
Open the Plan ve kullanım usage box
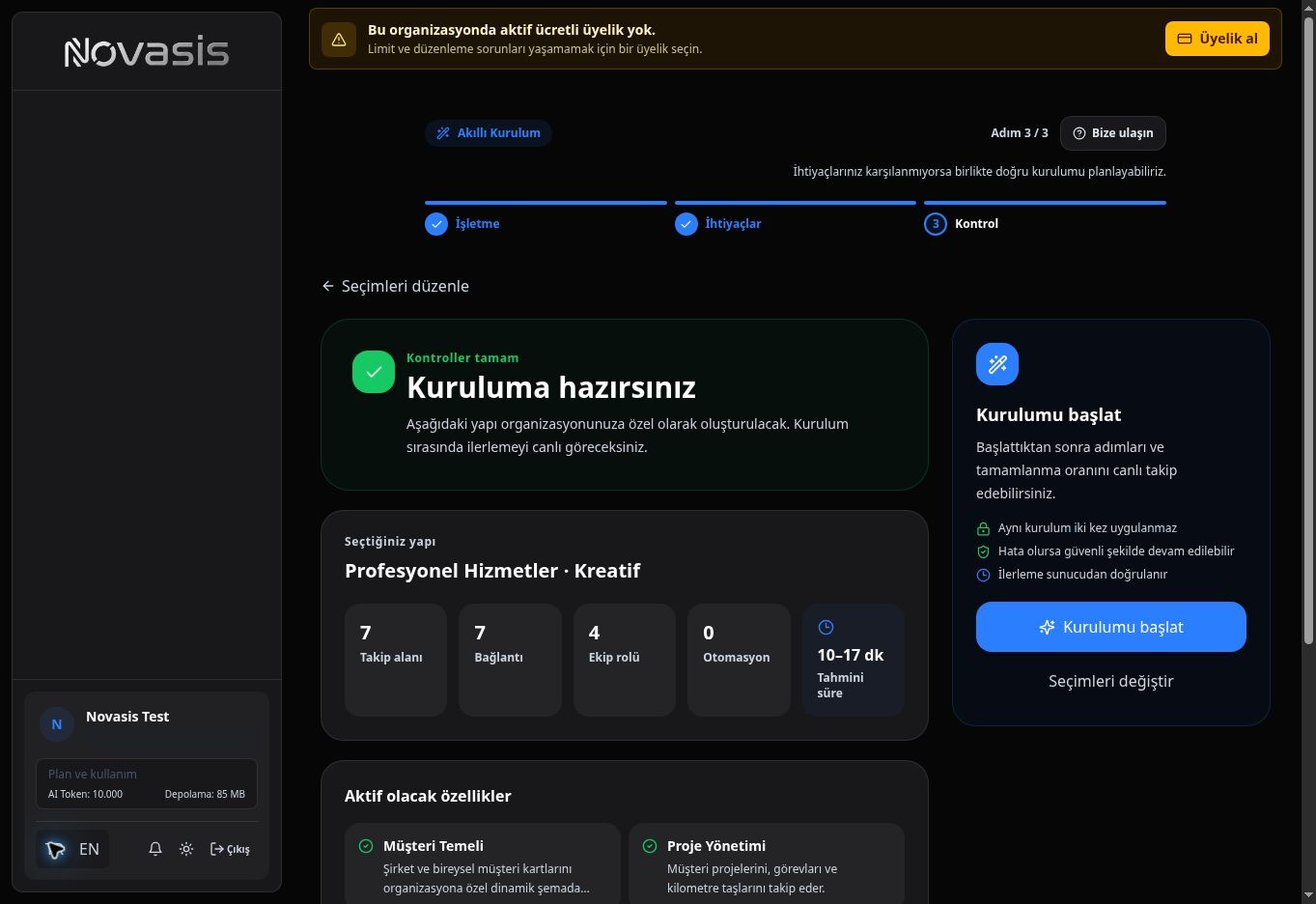click(147, 783)
